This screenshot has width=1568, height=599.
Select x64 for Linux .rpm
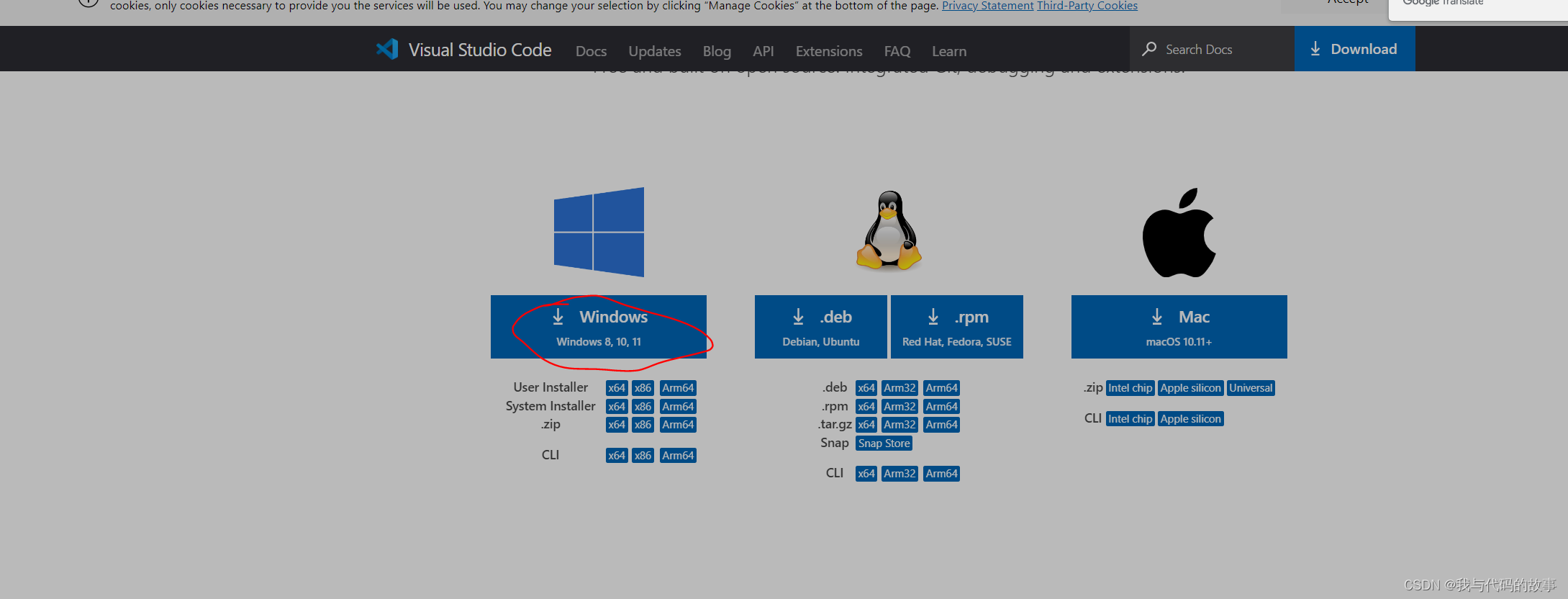click(866, 407)
